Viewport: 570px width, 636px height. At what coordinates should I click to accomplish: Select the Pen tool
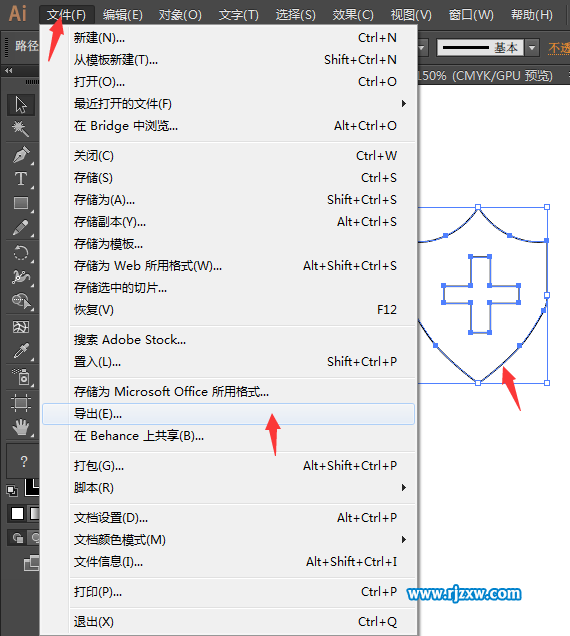pos(21,155)
